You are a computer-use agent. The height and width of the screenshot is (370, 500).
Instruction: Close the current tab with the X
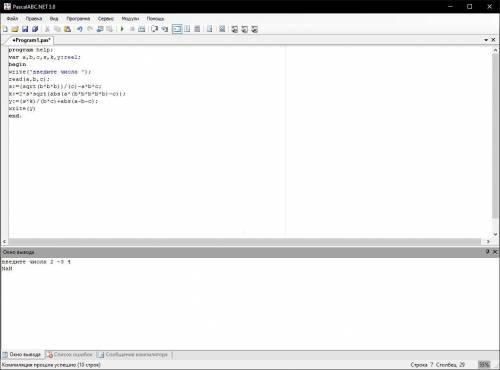(x=493, y=40)
